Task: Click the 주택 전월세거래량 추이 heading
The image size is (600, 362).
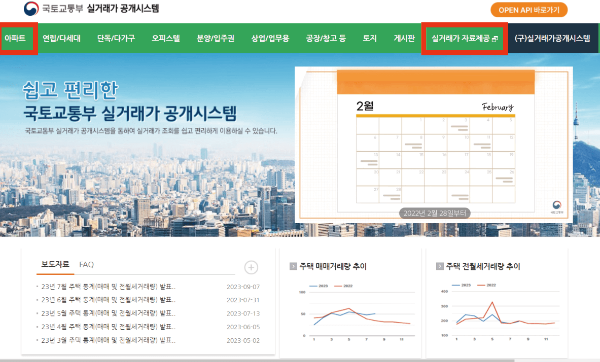Action: click(483, 266)
